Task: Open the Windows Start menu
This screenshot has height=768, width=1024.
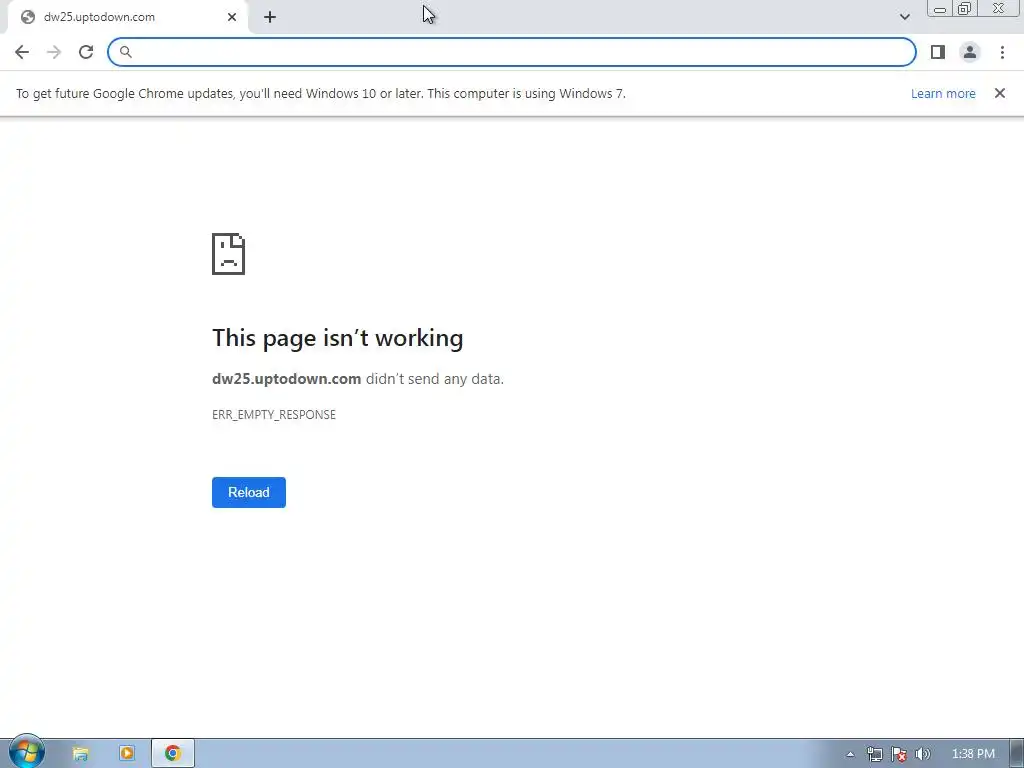Action: (26, 752)
